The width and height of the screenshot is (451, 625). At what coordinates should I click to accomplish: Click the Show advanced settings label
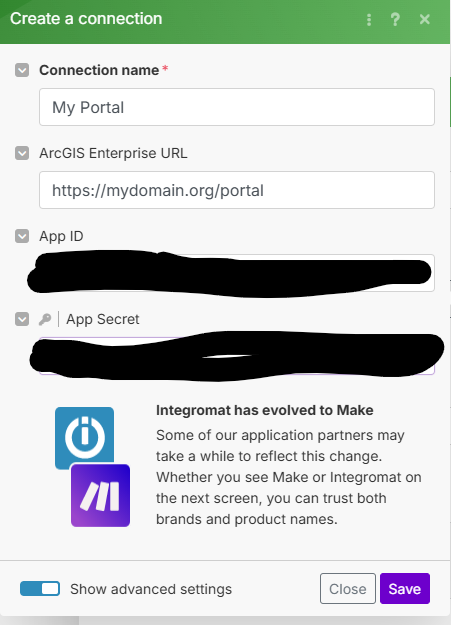point(151,589)
